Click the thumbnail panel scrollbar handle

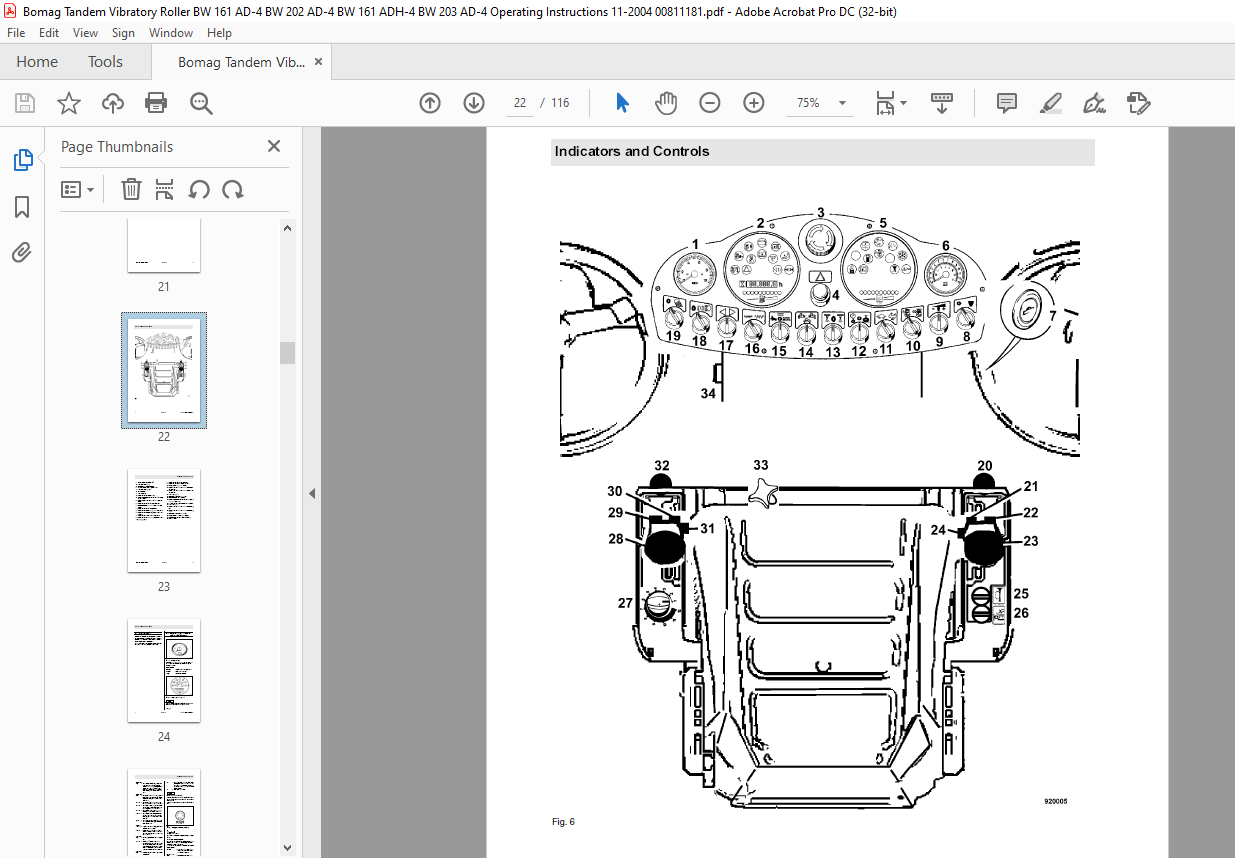pos(288,352)
